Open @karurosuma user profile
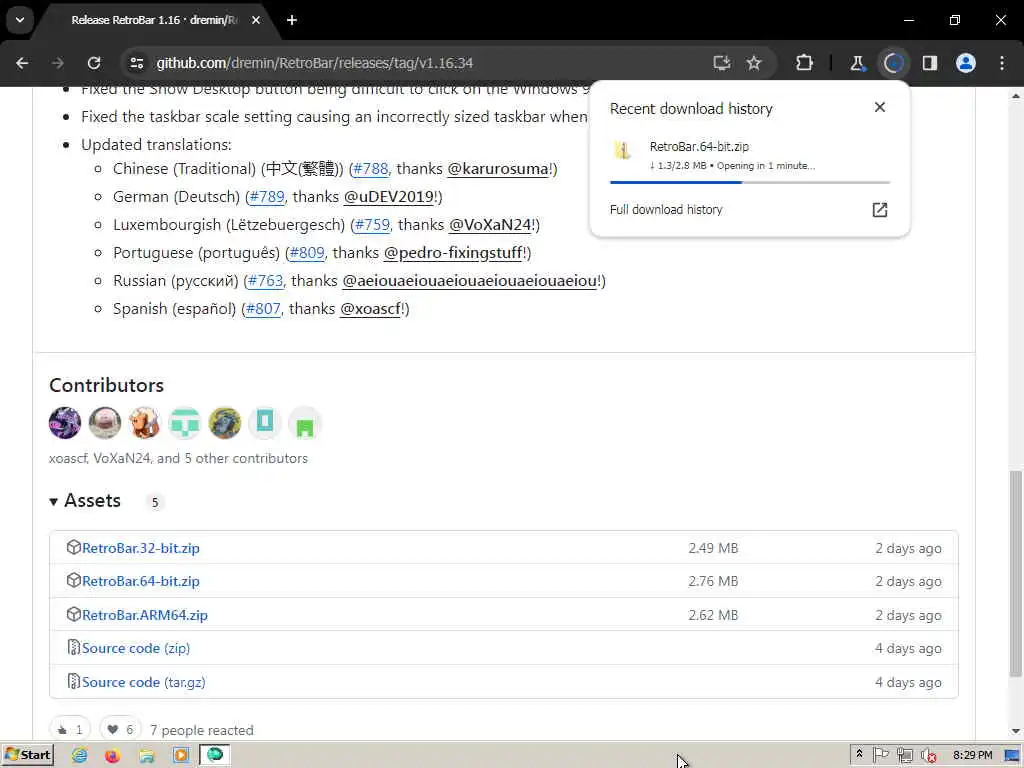 coord(498,168)
